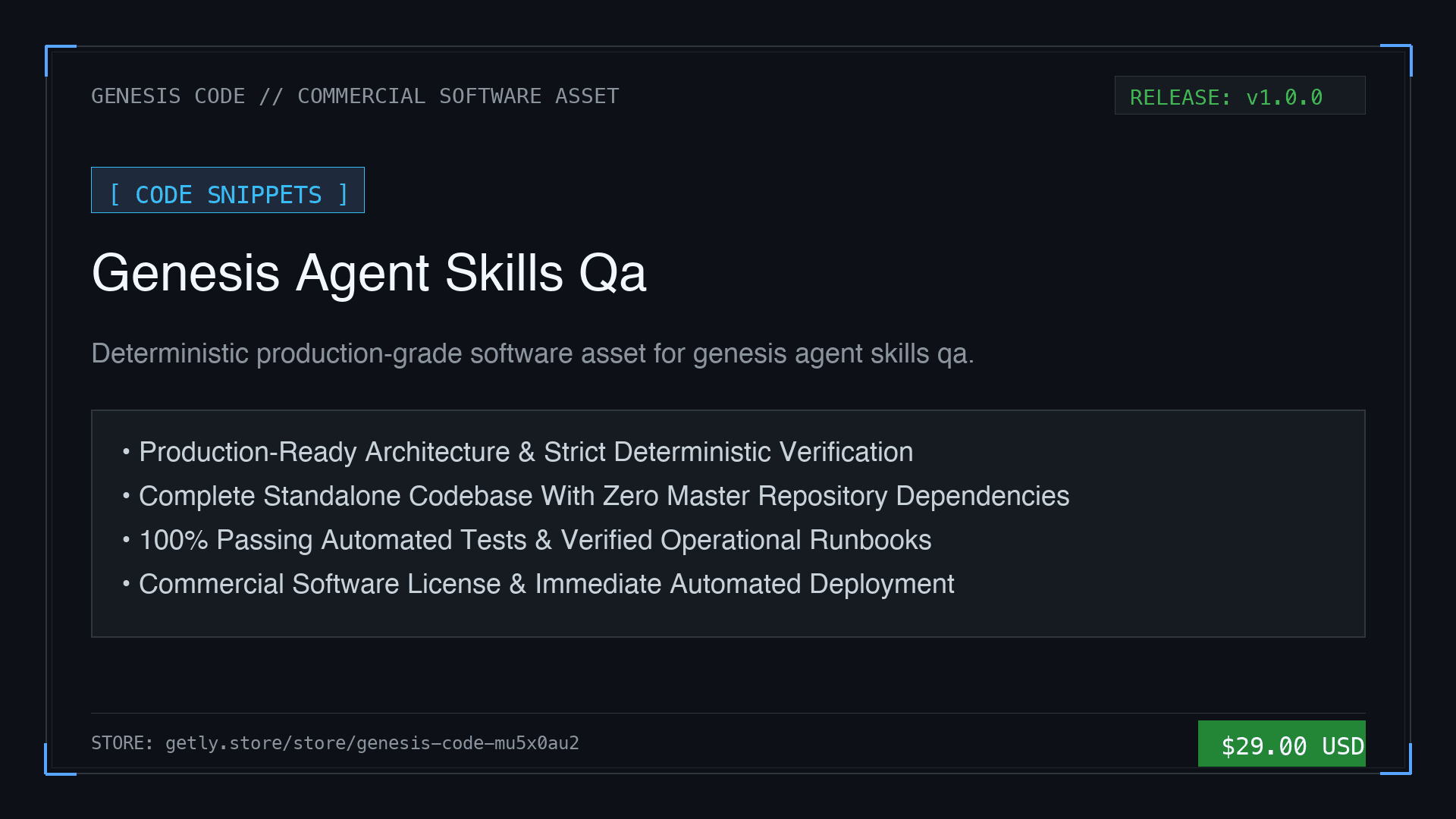
Task: Click the RELEASE: v1.0.0 version badge
Action: click(1240, 96)
